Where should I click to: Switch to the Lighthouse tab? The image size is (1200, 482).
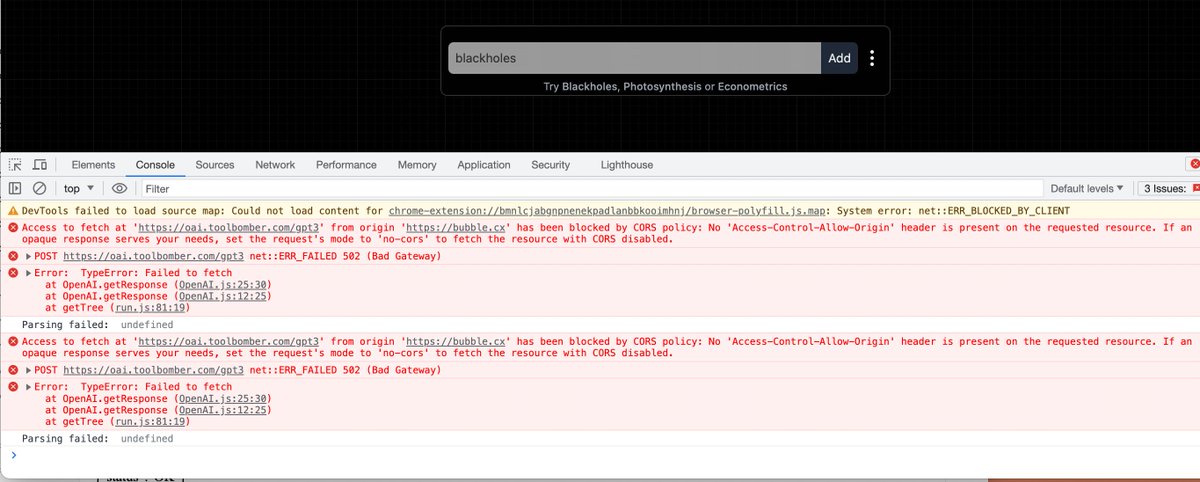click(627, 165)
